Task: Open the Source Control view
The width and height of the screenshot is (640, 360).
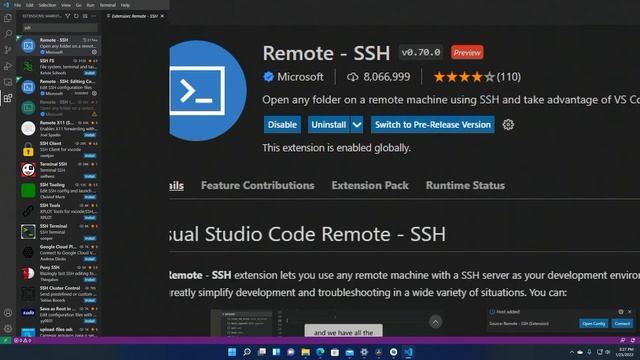Action: (x=8, y=50)
